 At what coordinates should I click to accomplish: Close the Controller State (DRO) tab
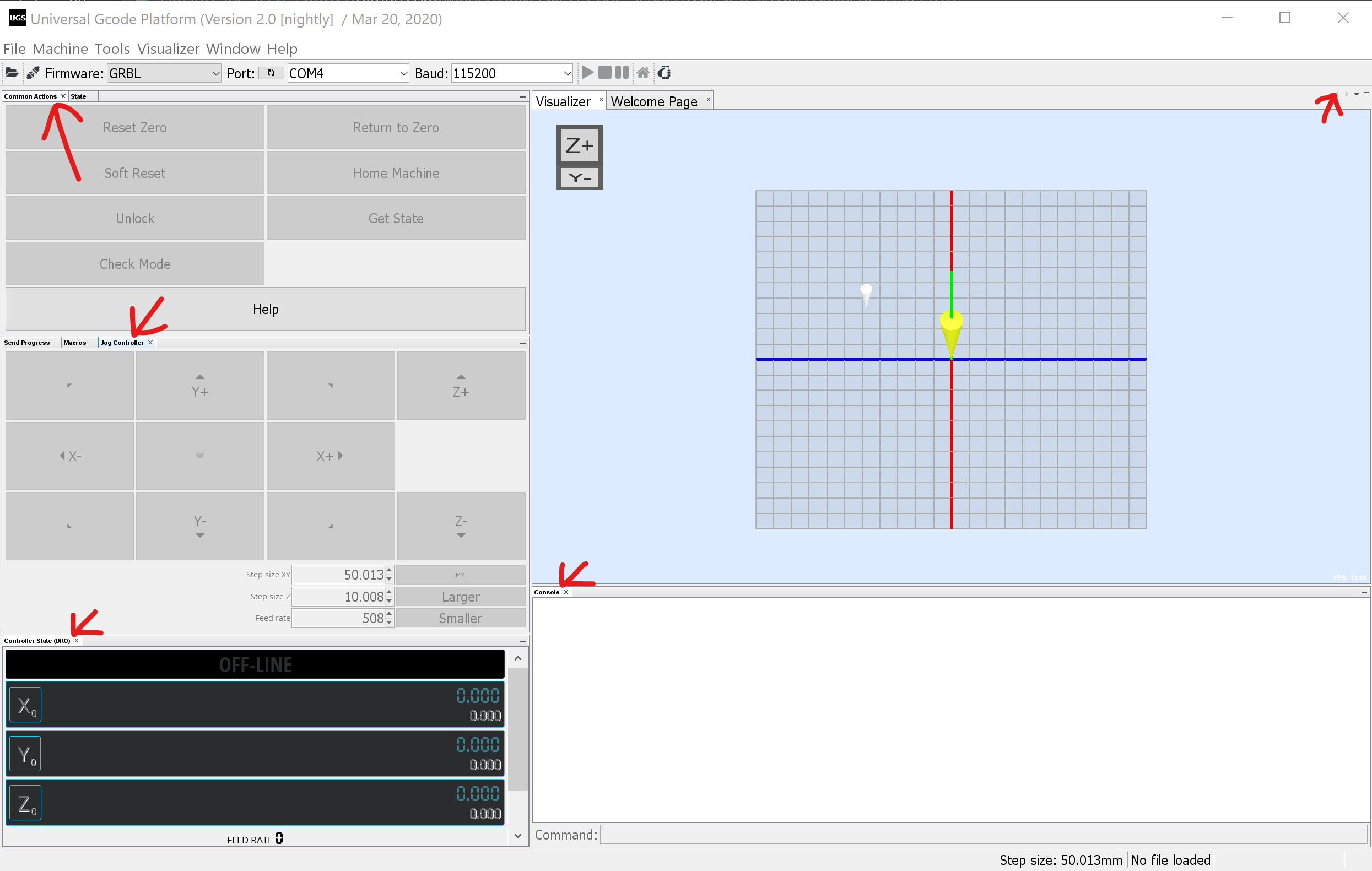(x=77, y=641)
